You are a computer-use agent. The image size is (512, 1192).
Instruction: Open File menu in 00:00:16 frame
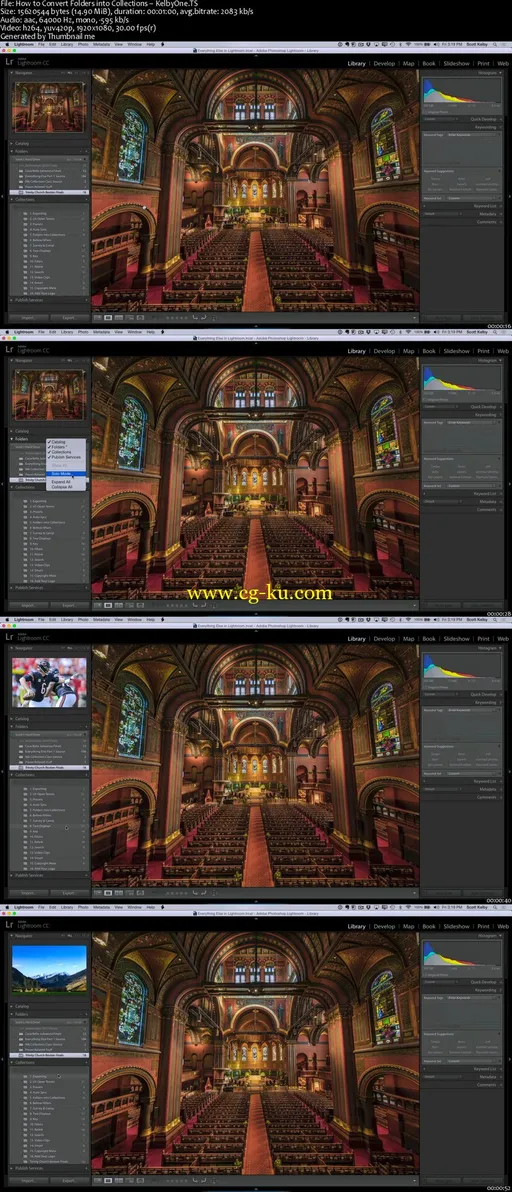40,44
